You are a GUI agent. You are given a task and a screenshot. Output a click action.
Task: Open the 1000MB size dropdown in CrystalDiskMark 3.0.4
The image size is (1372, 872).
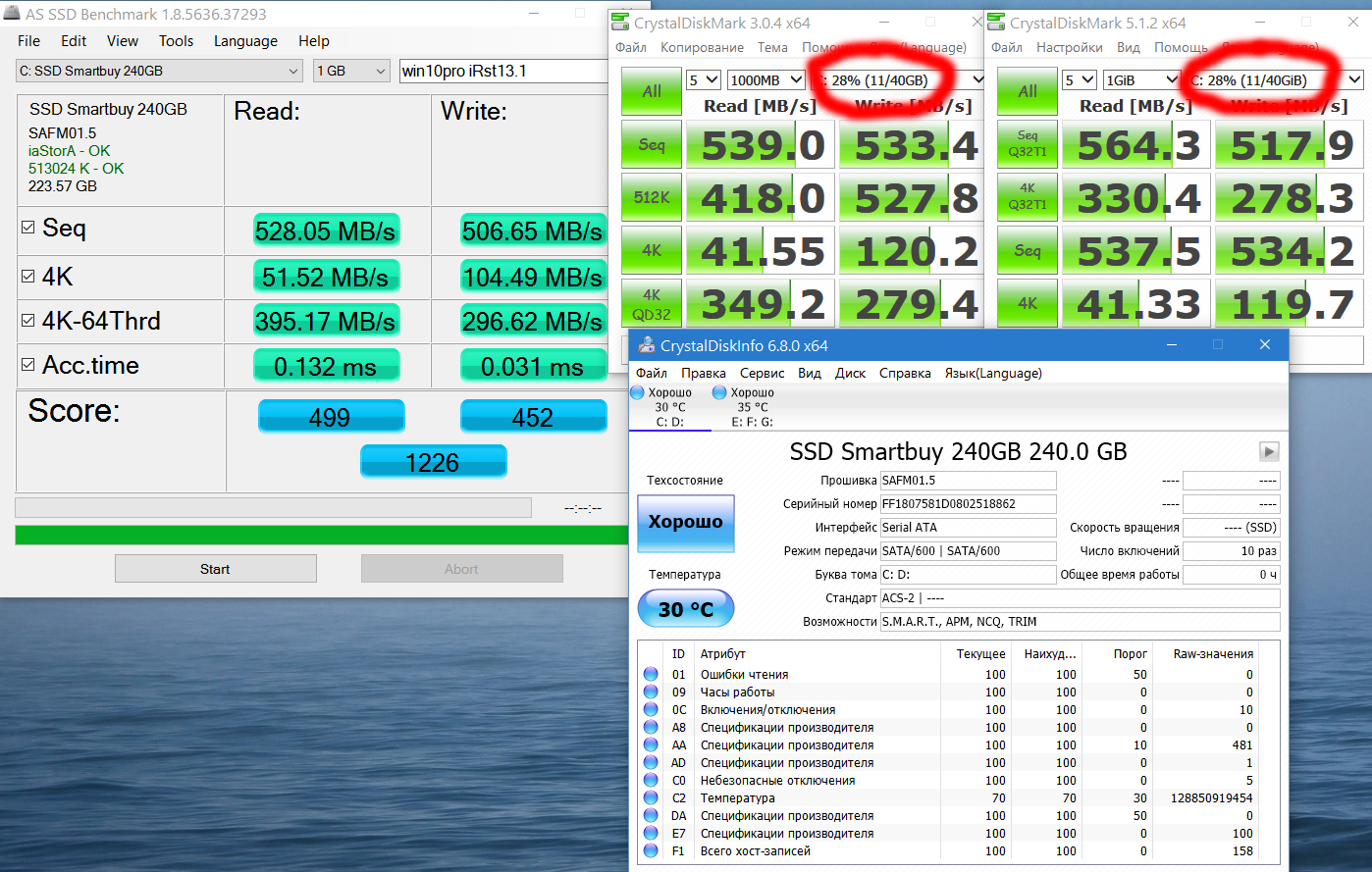coord(765,80)
